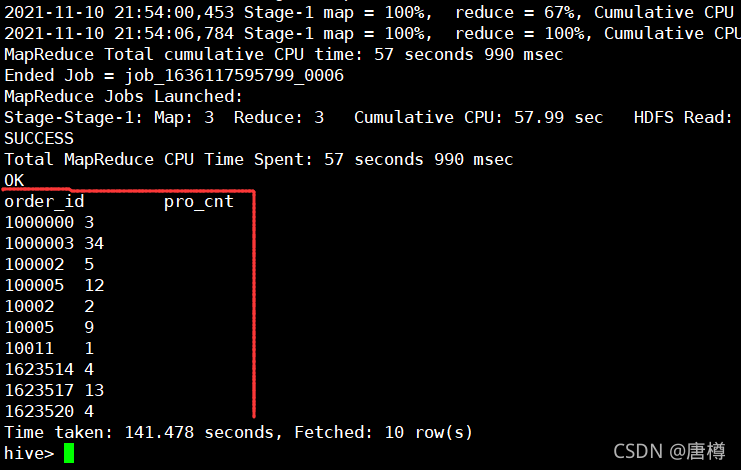Select order row 1000000
The height and width of the screenshot is (470, 741).
click(x=49, y=222)
